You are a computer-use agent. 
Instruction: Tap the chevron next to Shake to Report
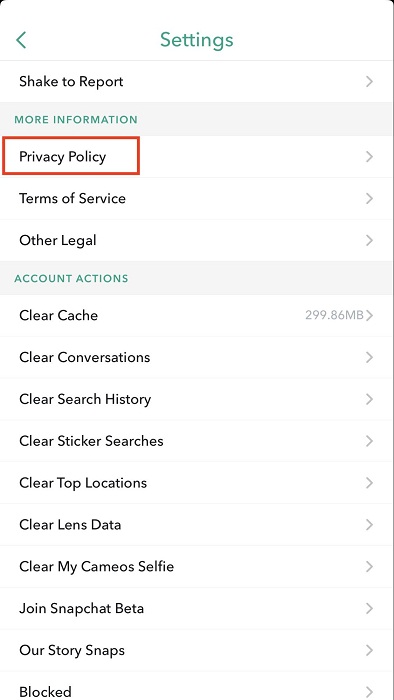pyautogui.click(x=369, y=82)
